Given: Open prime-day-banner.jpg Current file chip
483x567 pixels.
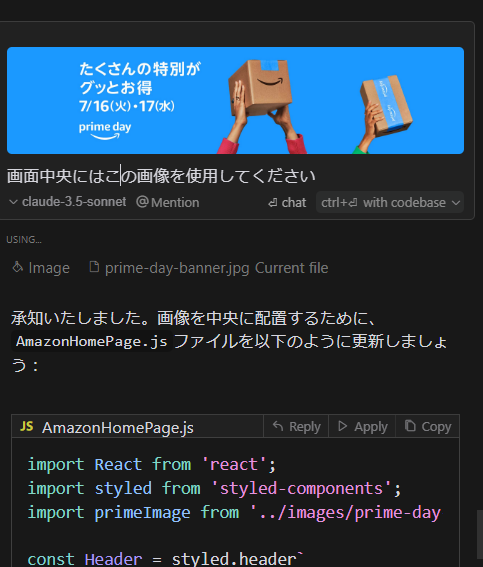Looking at the screenshot, I should pos(209,268).
